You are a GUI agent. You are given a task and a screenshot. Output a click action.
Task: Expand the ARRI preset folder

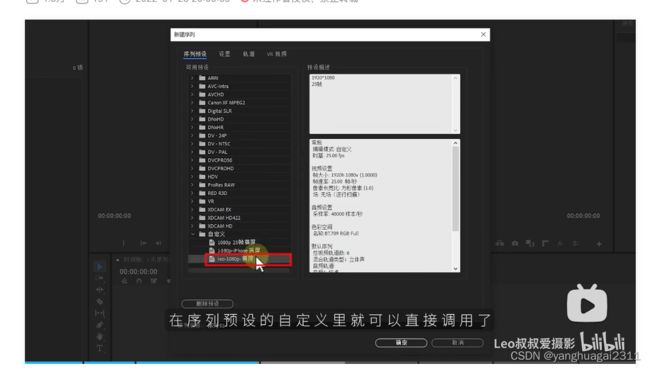192,78
